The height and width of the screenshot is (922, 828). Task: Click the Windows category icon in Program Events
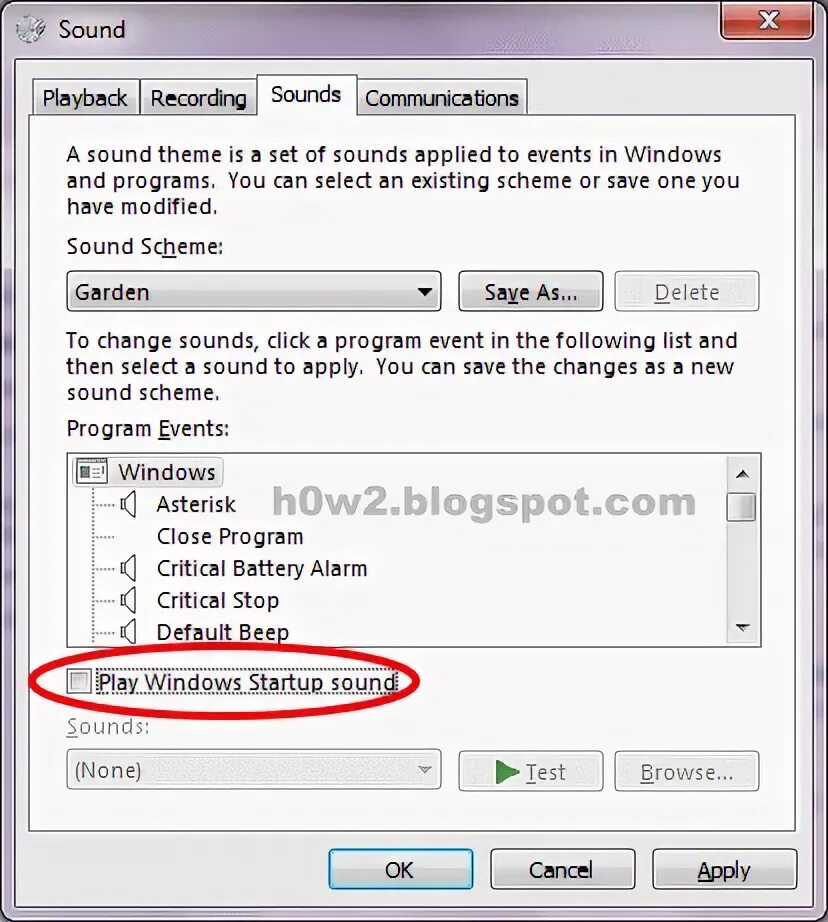92,472
